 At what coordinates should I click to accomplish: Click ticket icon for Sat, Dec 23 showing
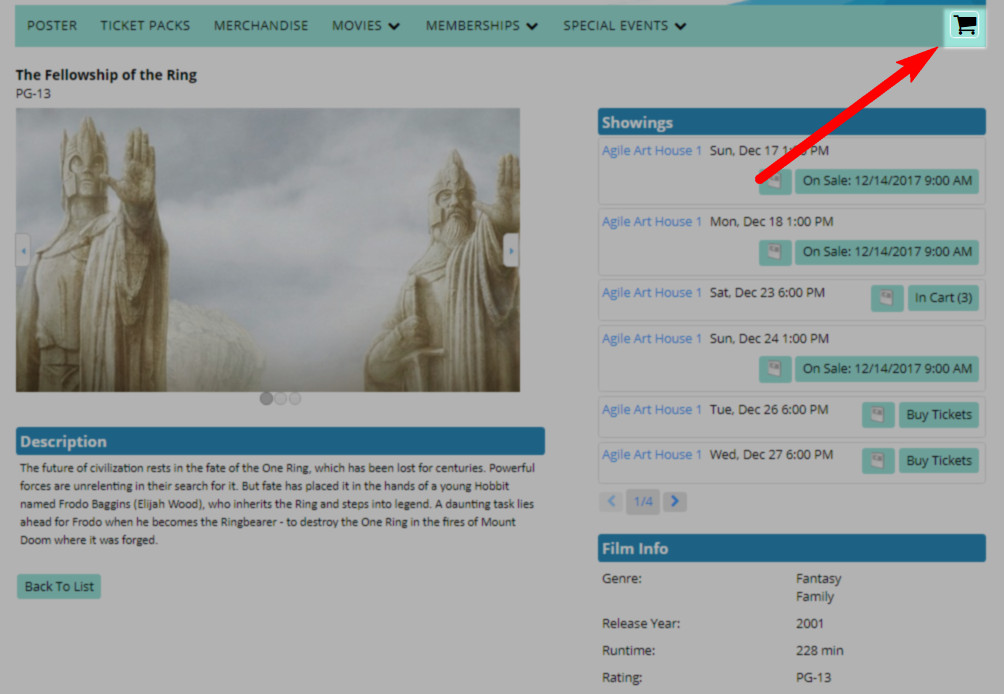(887, 298)
